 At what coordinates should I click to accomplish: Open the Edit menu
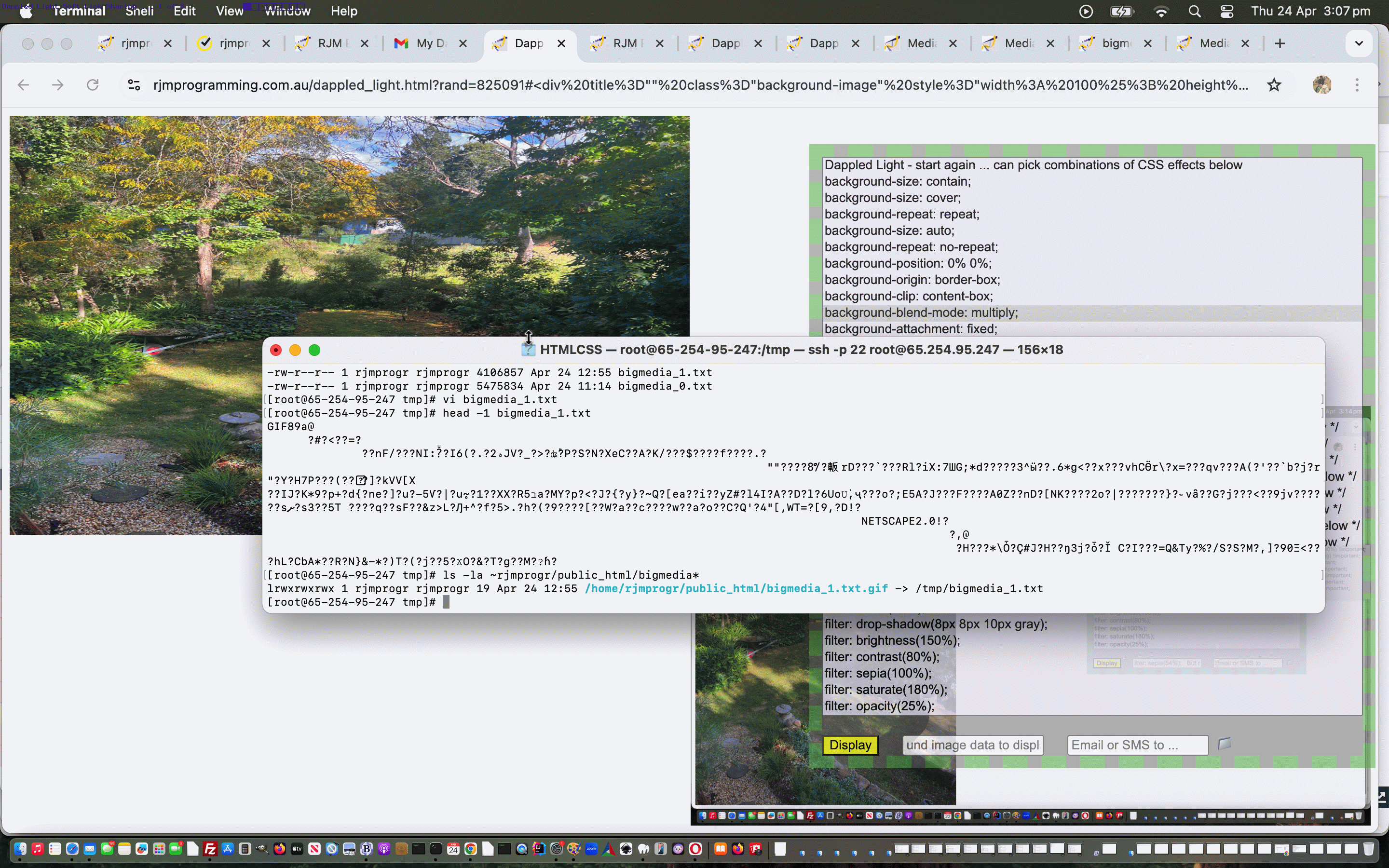click(x=184, y=11)
